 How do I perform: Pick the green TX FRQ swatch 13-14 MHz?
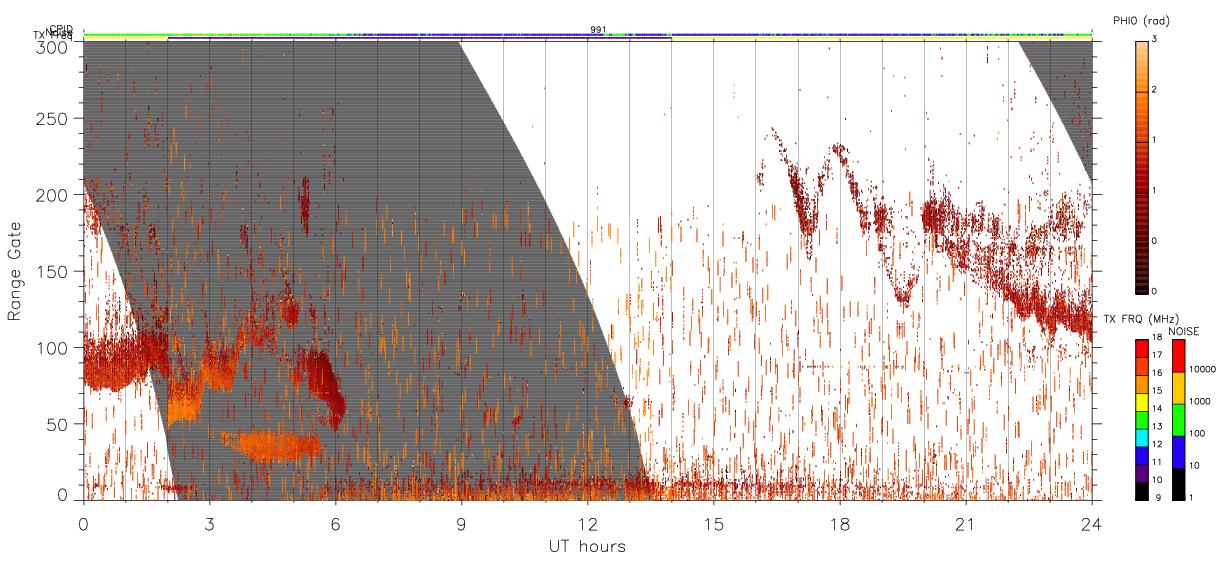(x=1142, y=420)
